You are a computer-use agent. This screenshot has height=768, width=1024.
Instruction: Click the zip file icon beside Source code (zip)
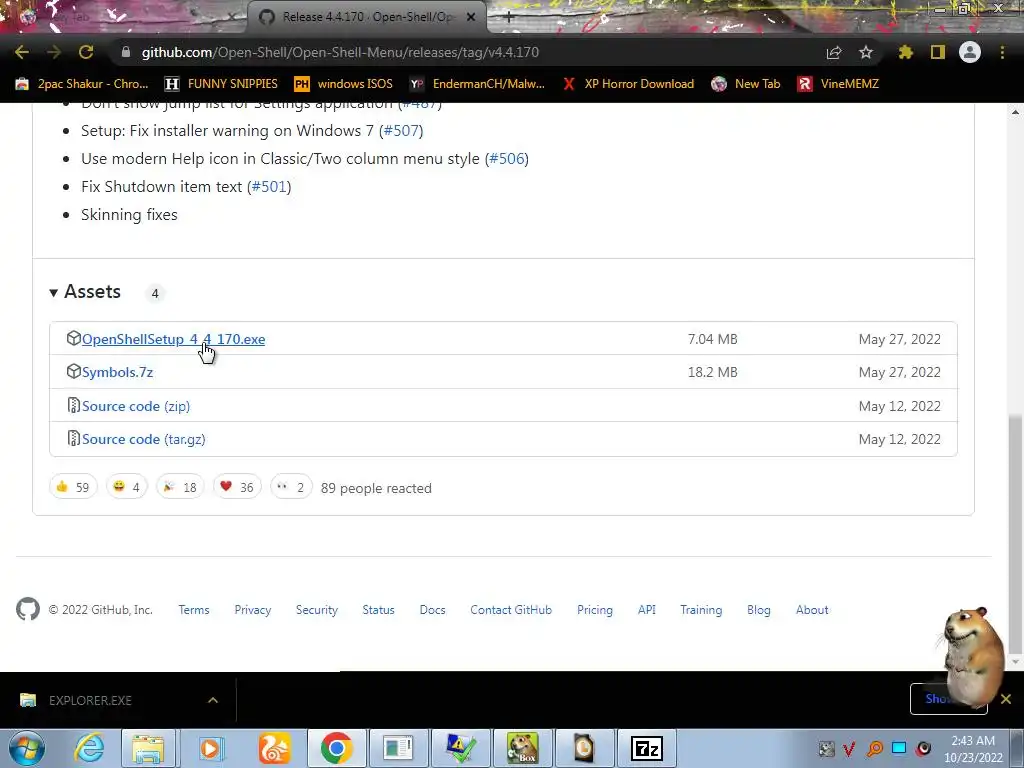click(x=73, y=405)
